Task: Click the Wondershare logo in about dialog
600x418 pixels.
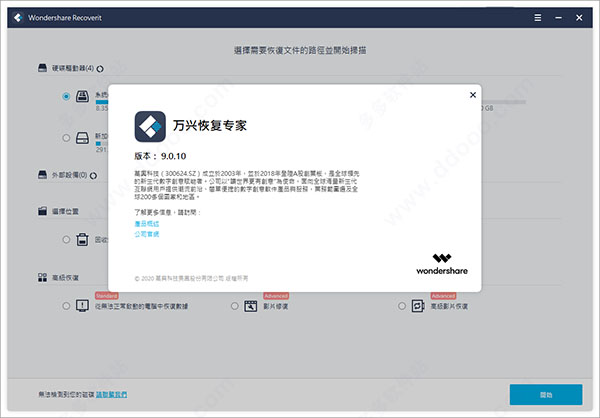Action: (x=442, y=264)
